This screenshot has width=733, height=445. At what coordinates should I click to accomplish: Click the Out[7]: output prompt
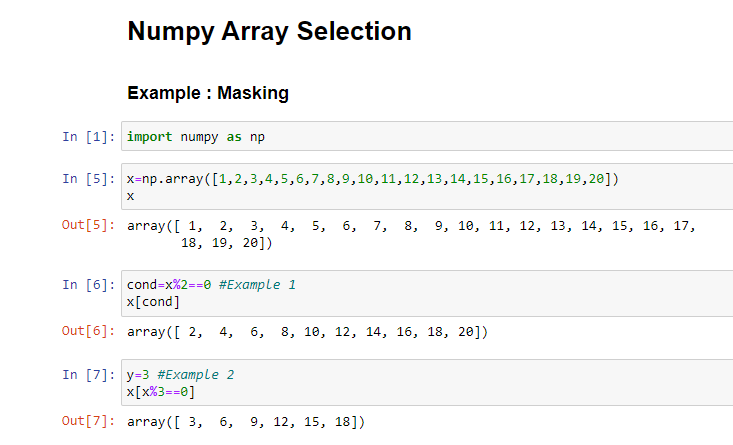point(88,421)
